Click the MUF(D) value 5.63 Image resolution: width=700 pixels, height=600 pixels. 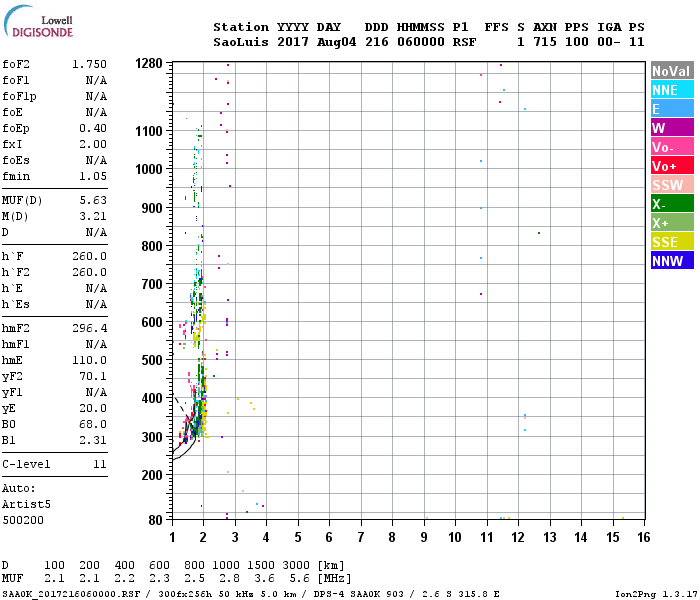(x=93, y=200)
